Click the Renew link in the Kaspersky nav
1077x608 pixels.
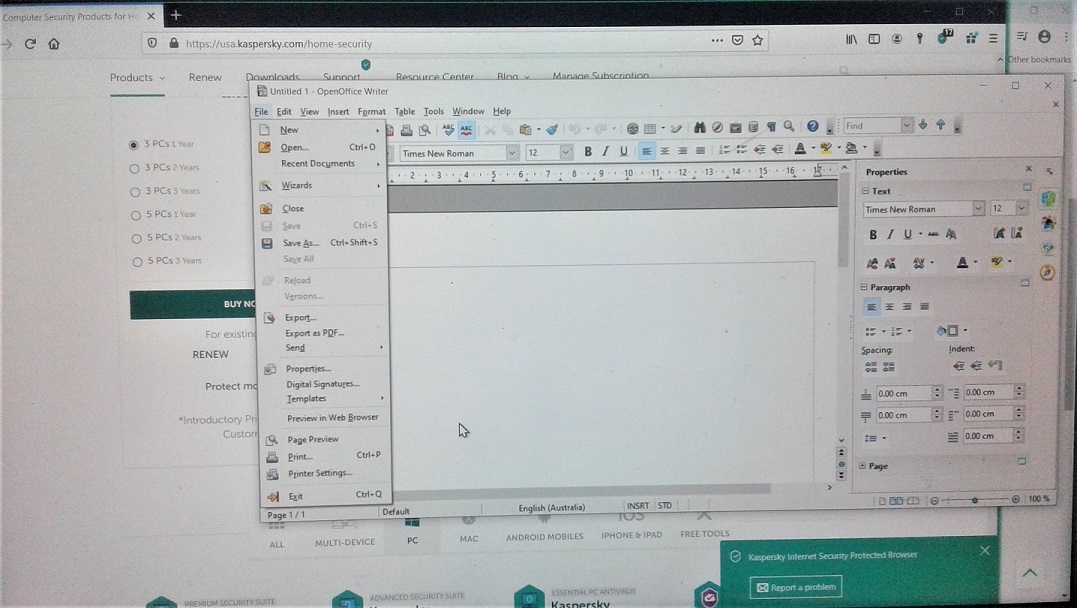tap(205, 77)
